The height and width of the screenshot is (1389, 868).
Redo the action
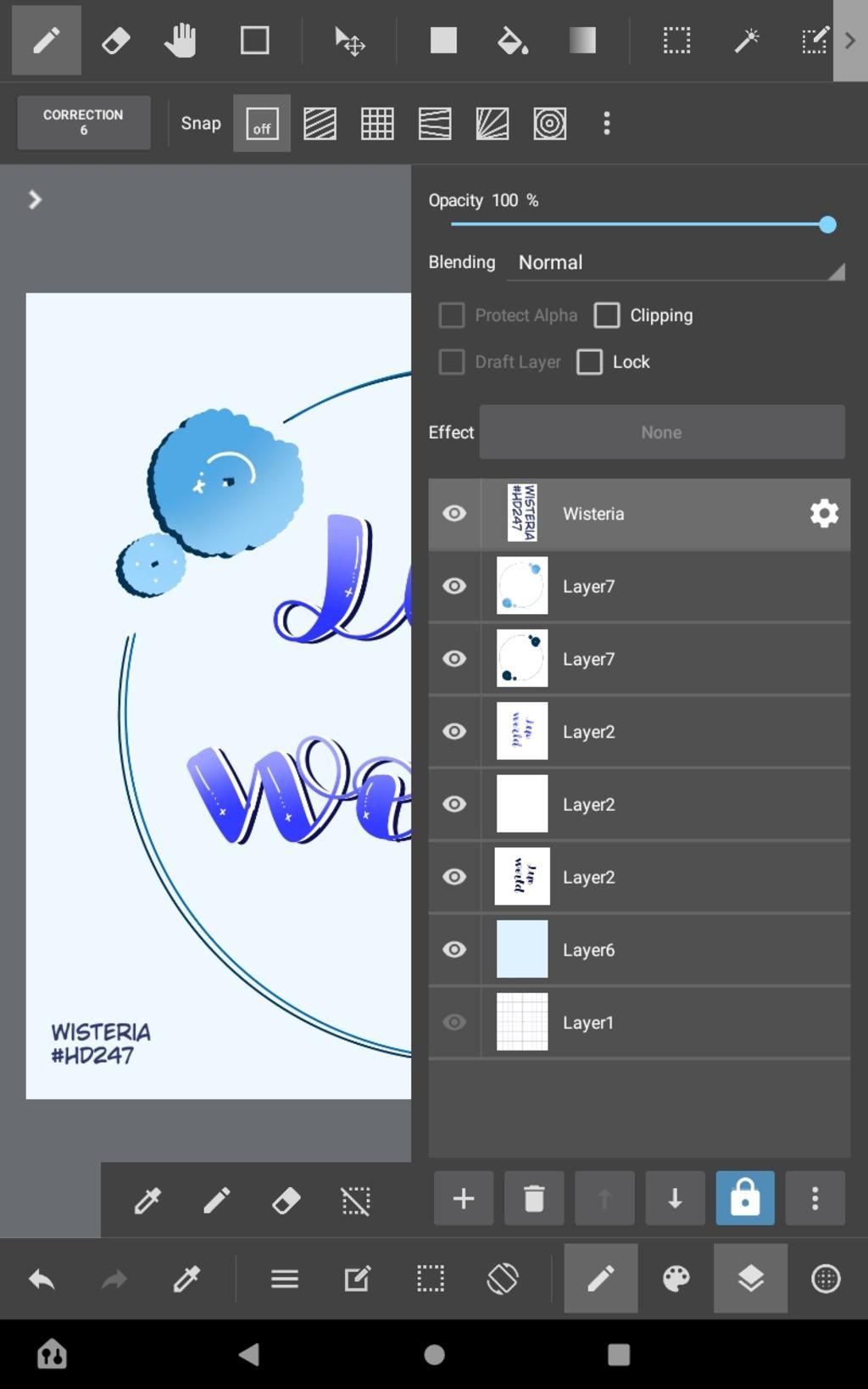114,1279
